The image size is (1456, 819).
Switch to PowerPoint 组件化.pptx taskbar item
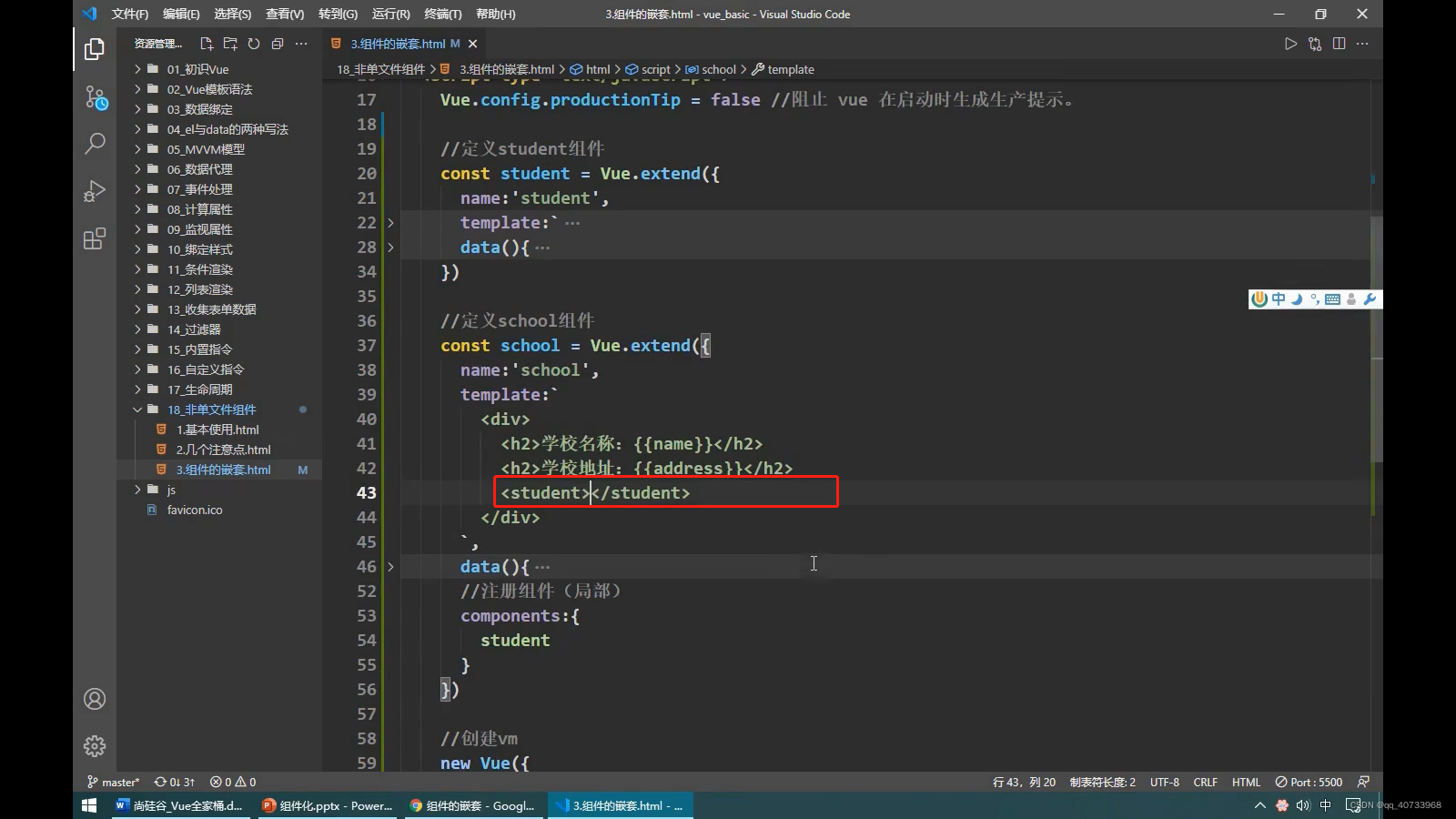coord(329,805)
